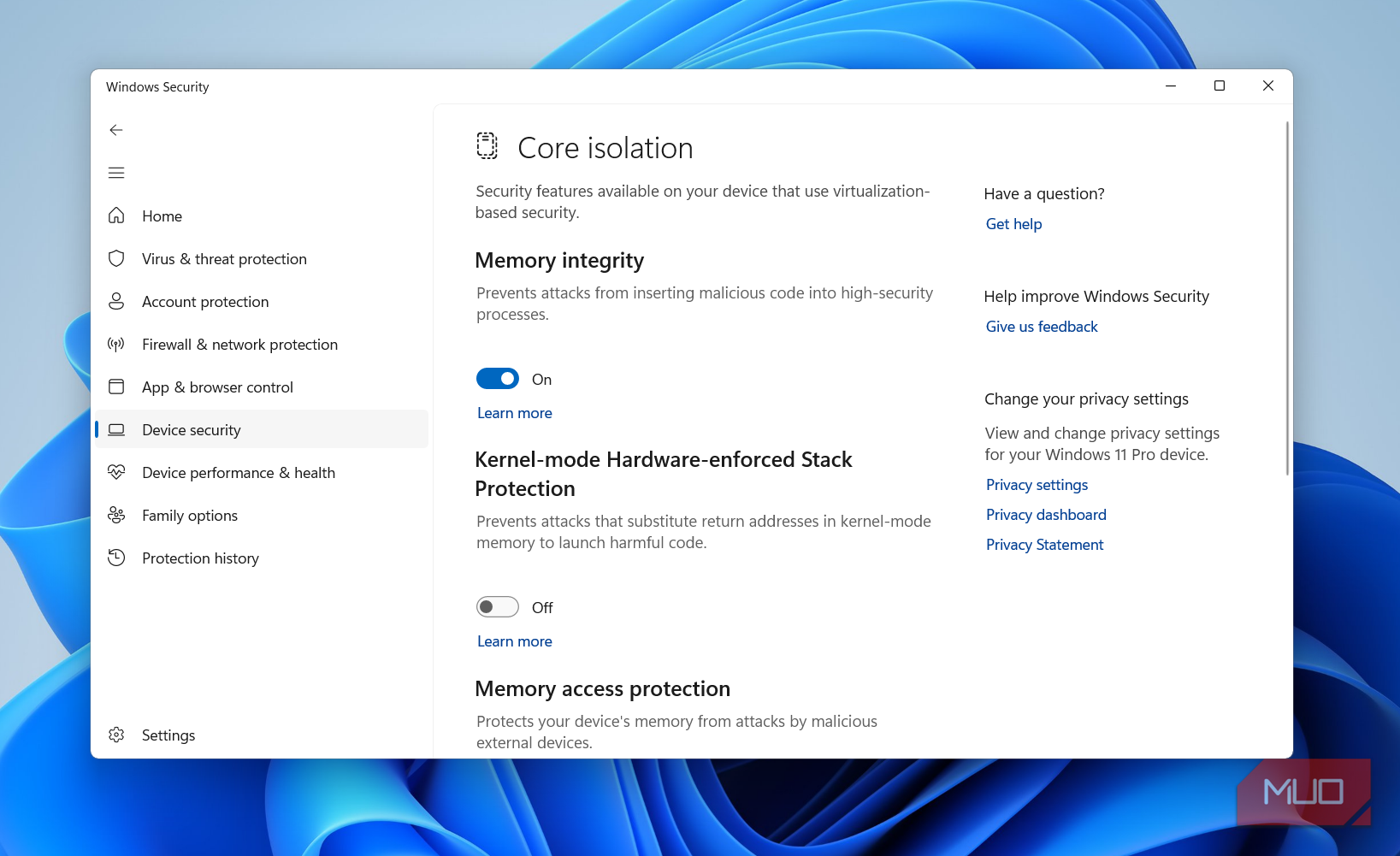The image size is (1400, 856).
Task: Click the Get help link
Action: click(1013, 224)
